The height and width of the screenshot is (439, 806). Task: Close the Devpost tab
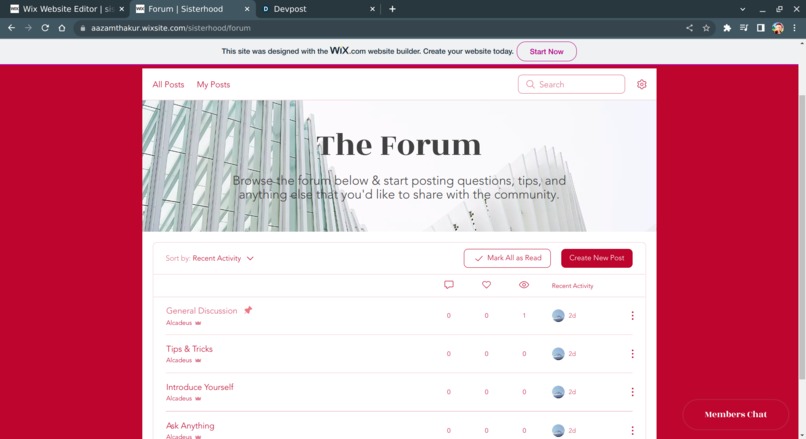pyautogui.click(x=372, y=9)
